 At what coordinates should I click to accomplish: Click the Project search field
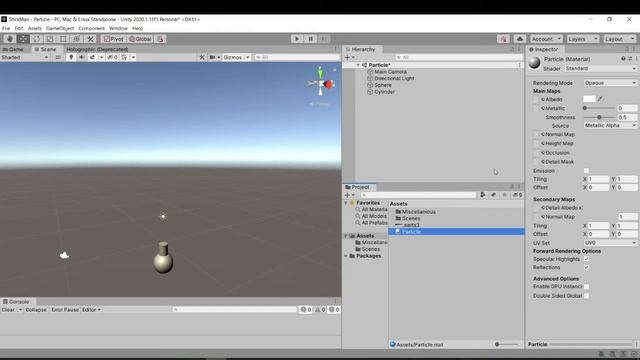point(418,195)
